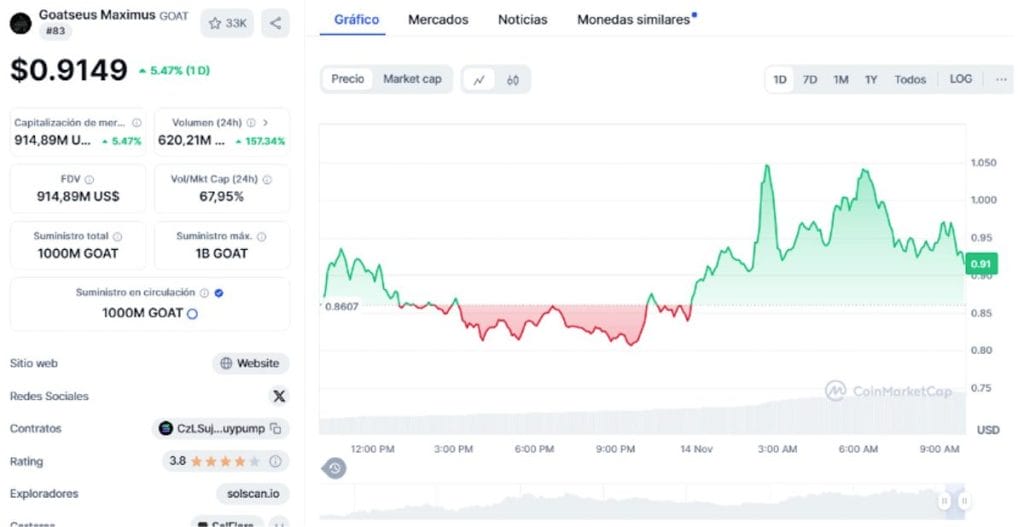
Task: Click the share icon button
Action: click(276, 24)
